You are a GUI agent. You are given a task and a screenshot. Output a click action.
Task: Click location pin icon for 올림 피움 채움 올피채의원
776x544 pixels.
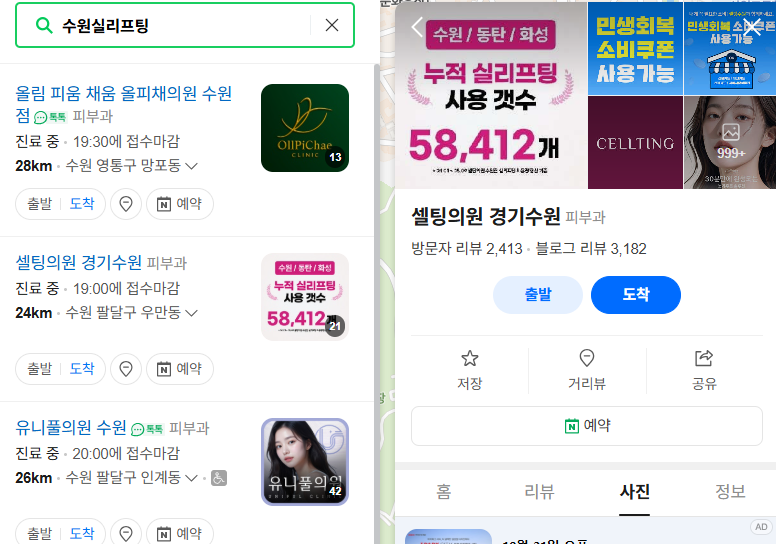click(x=126, y=203)
